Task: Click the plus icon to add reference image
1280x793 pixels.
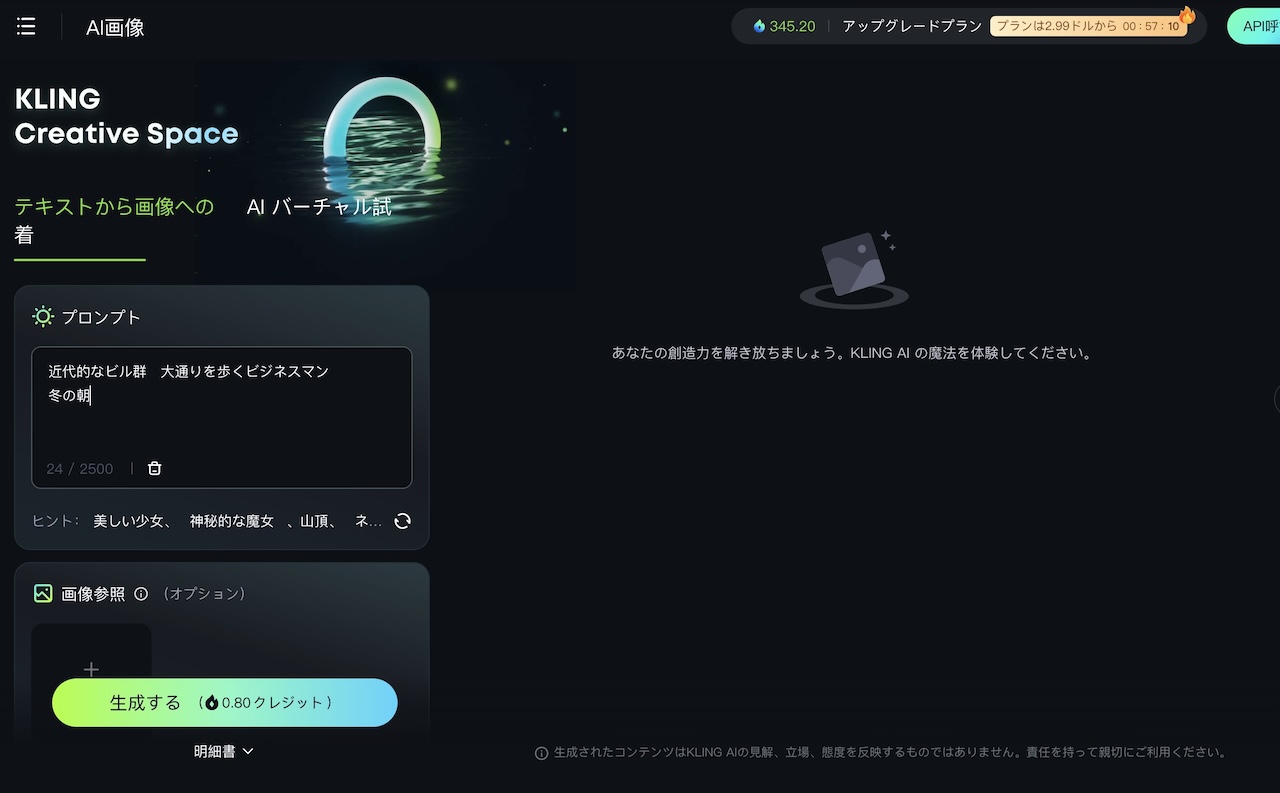Action: [91, 669]
